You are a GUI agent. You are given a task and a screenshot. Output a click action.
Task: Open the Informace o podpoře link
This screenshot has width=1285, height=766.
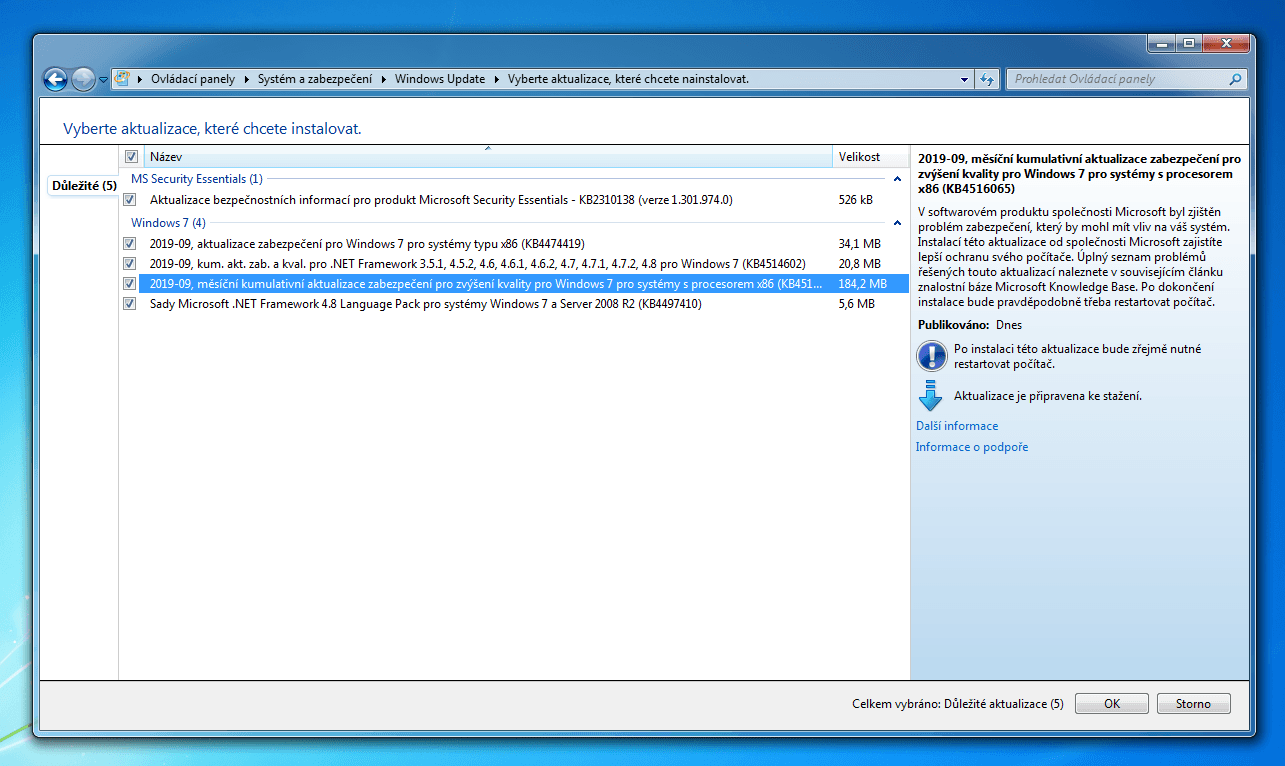pos(972,447)
